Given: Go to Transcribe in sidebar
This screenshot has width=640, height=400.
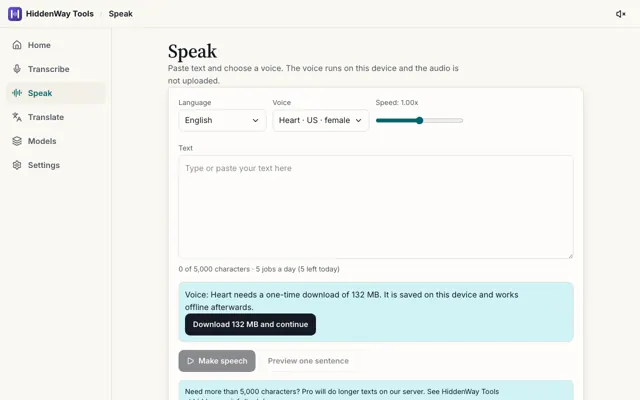Looking at the screenshot, I should [x=56, y=69].
